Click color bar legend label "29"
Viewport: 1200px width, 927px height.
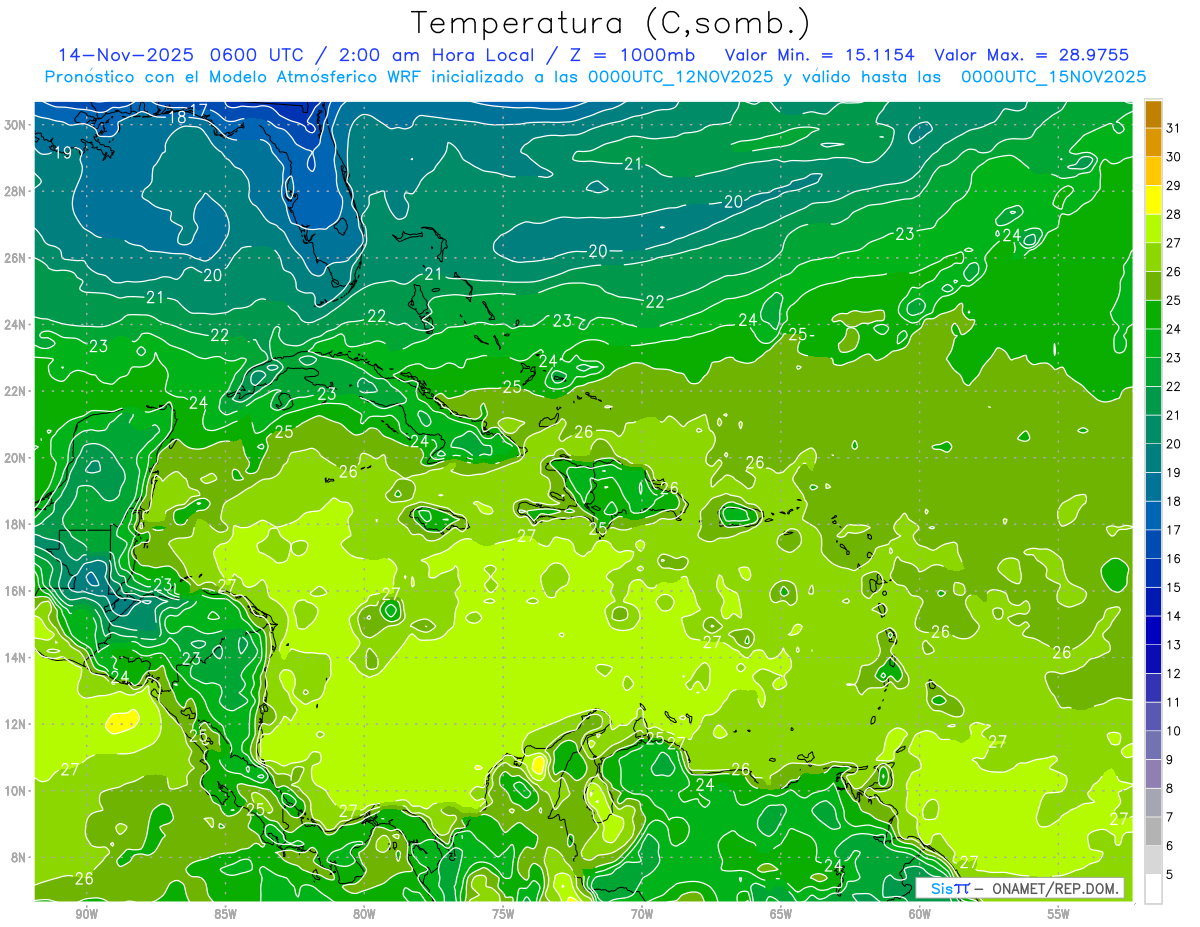tap(1174, 185)
